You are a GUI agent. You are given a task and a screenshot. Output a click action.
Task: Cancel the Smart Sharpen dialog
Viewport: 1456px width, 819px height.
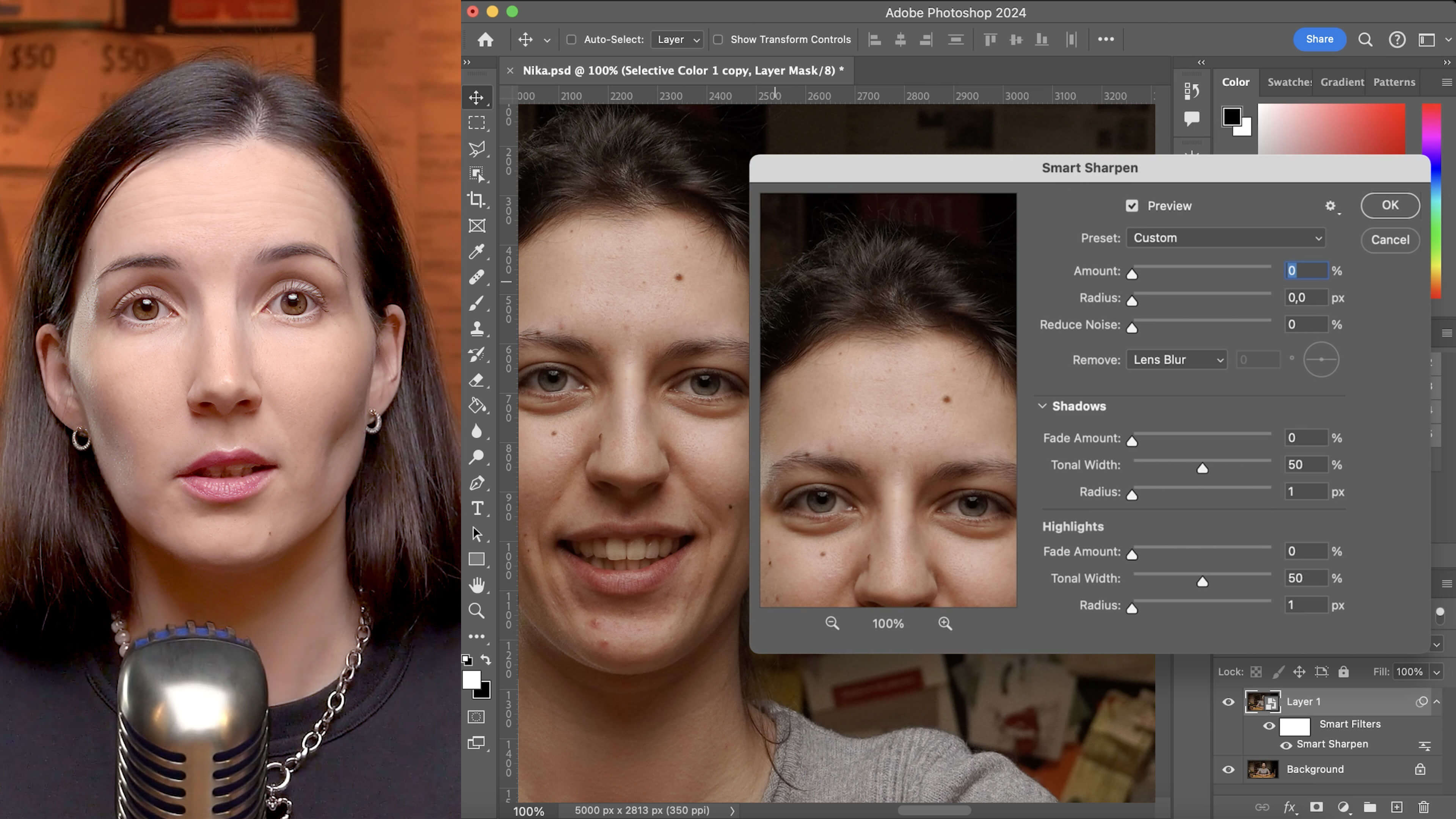(x=1390, y=240)
